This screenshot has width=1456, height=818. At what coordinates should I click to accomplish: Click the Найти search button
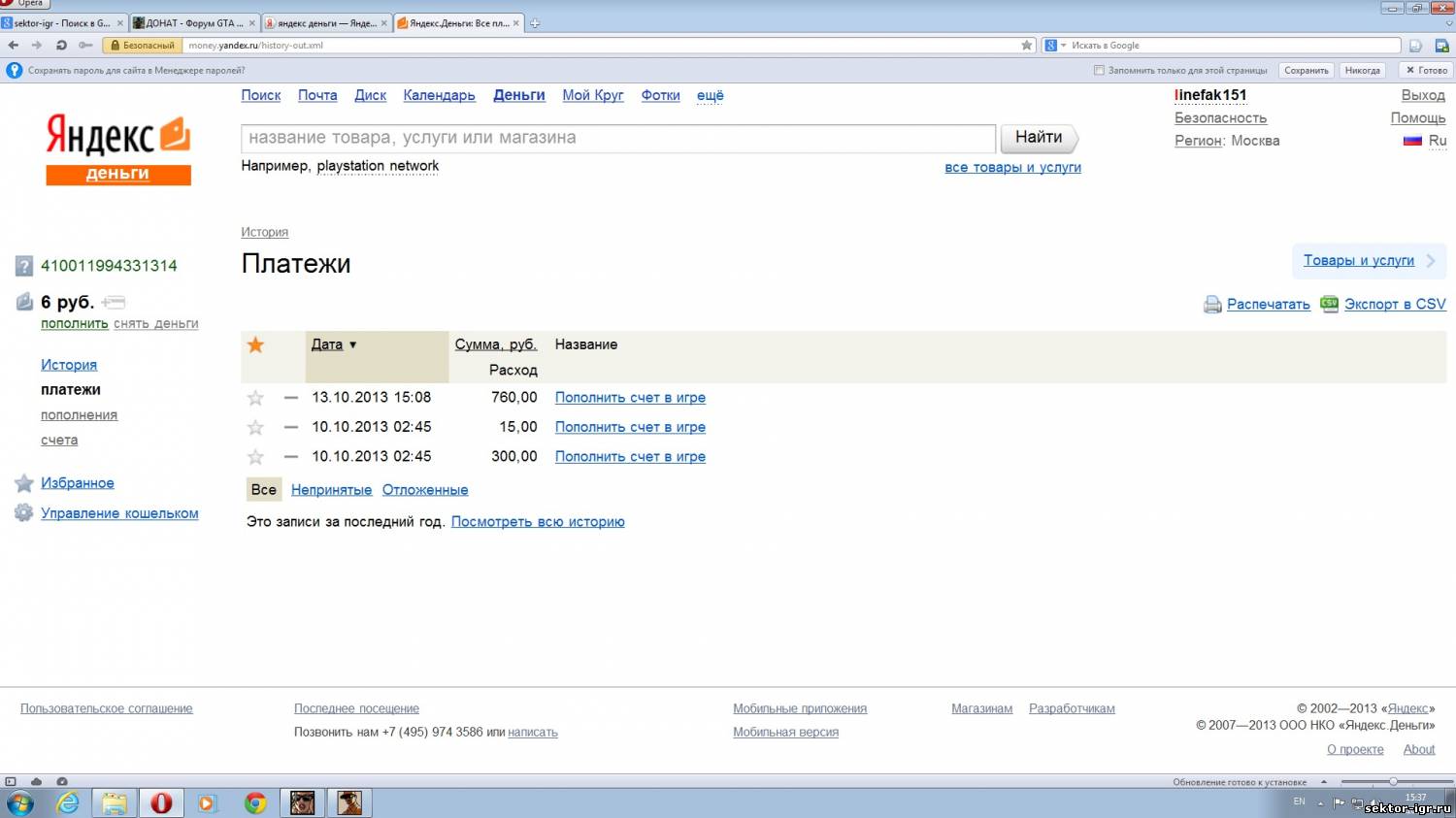1039,138
